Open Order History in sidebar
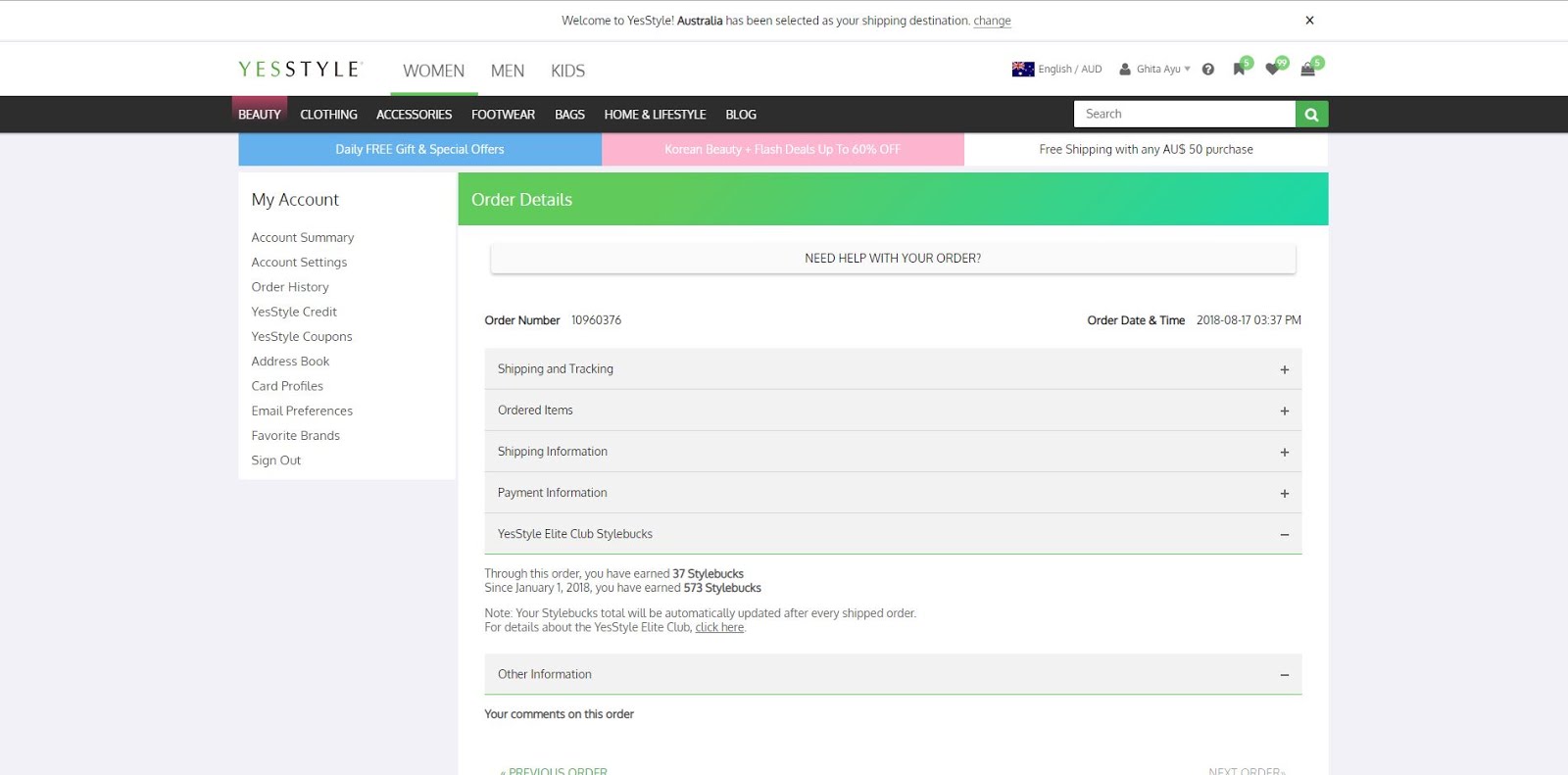Screen dimensions: 1568x775 (290, 287)
